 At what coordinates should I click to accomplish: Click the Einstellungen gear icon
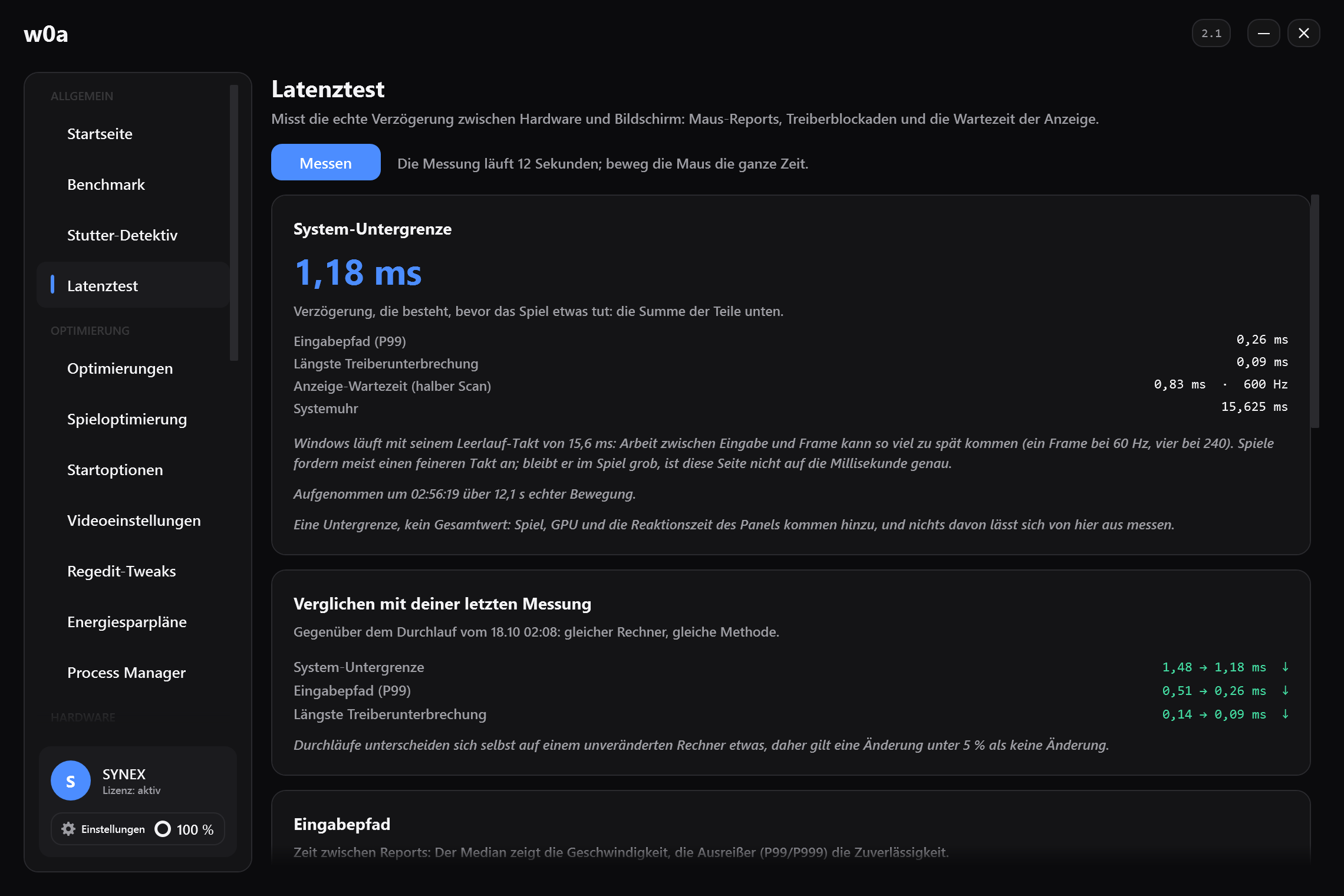(68, 829)
